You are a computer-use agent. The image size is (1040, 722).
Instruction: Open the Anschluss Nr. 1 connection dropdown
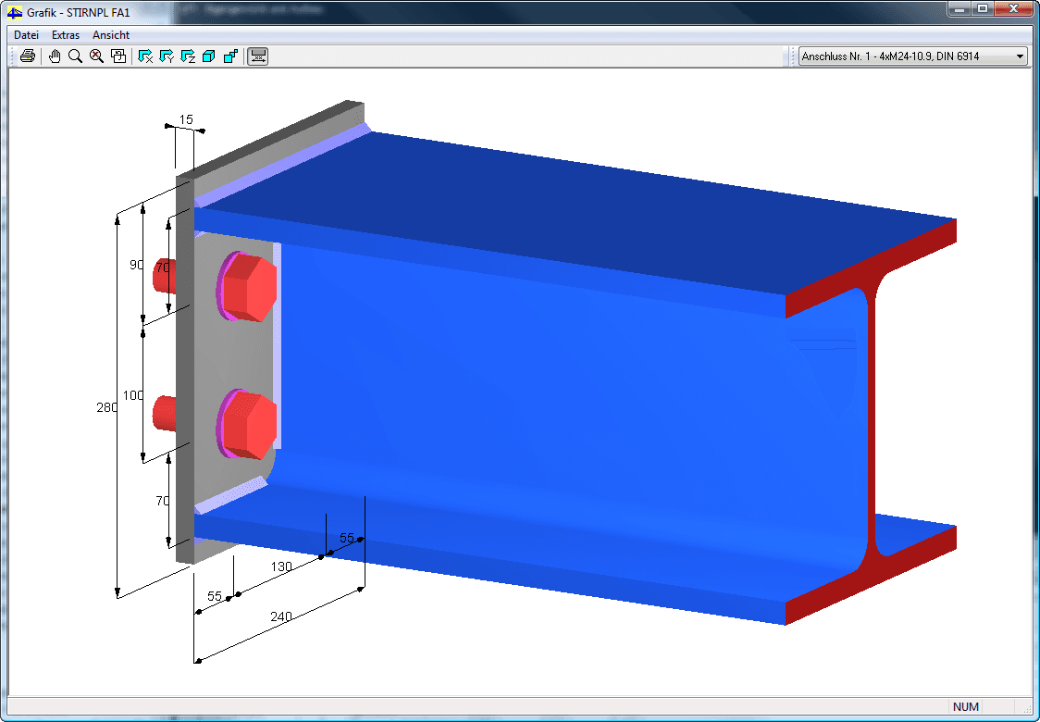tap(913, 56)
